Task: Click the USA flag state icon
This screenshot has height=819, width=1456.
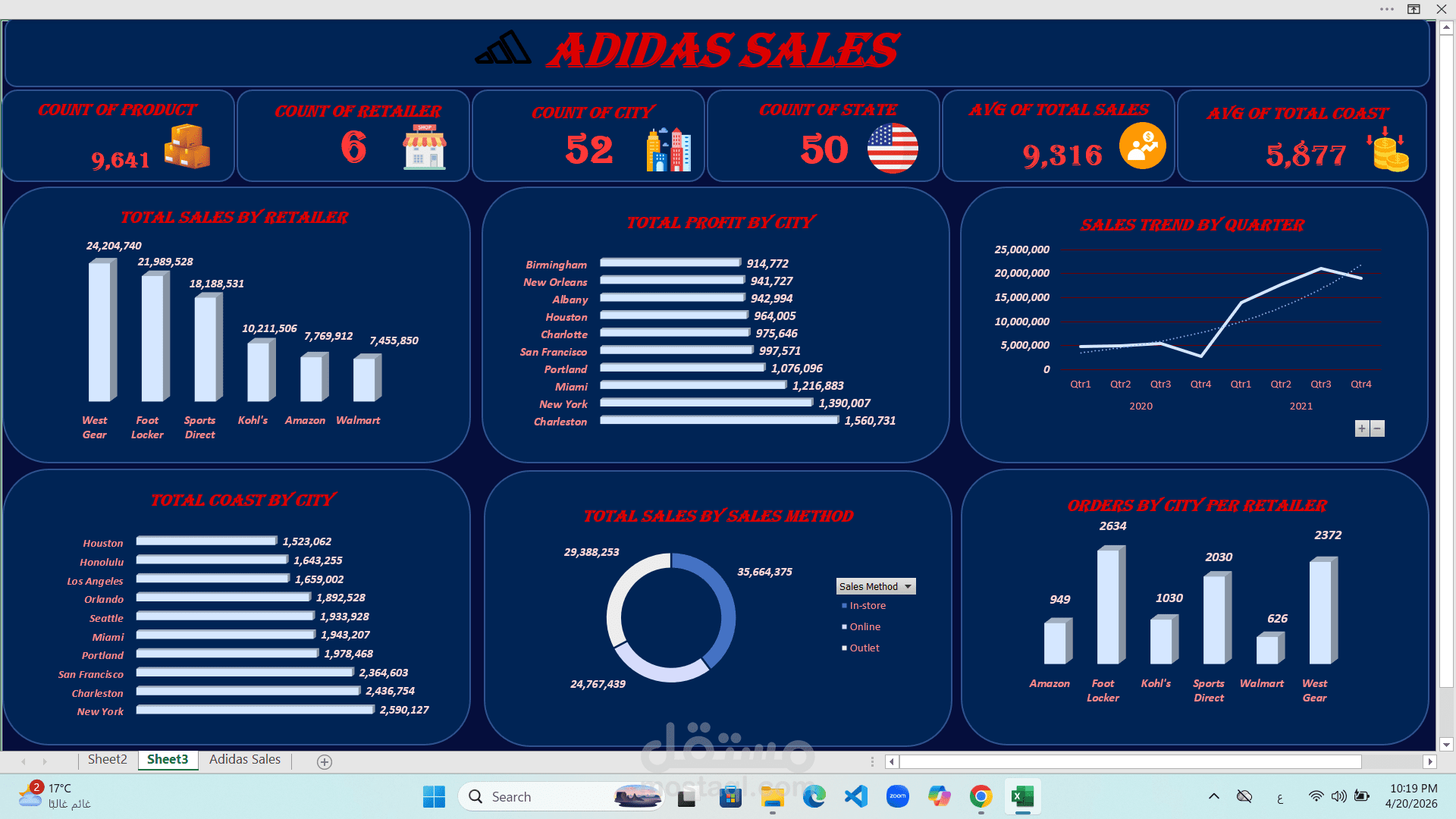Action: click(893, 148)
